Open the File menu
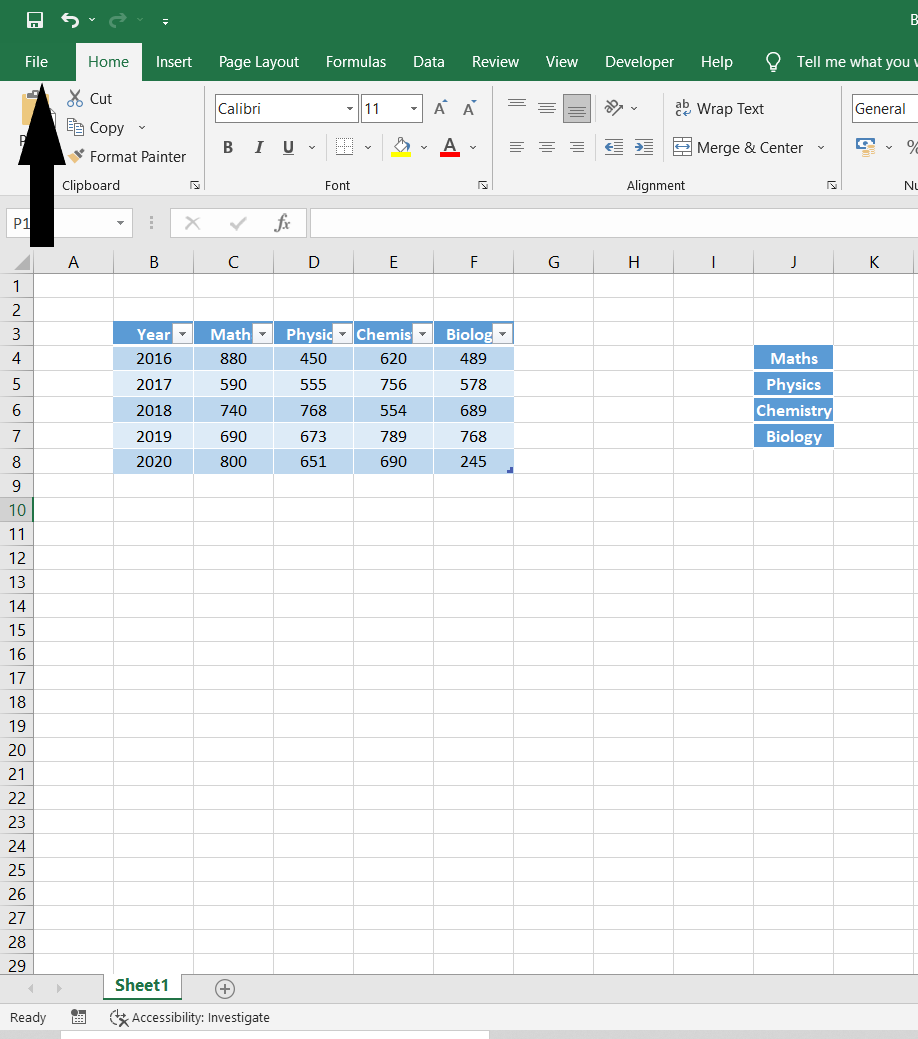This screenshot has height=1039, width=918. (x=36, y=61)
